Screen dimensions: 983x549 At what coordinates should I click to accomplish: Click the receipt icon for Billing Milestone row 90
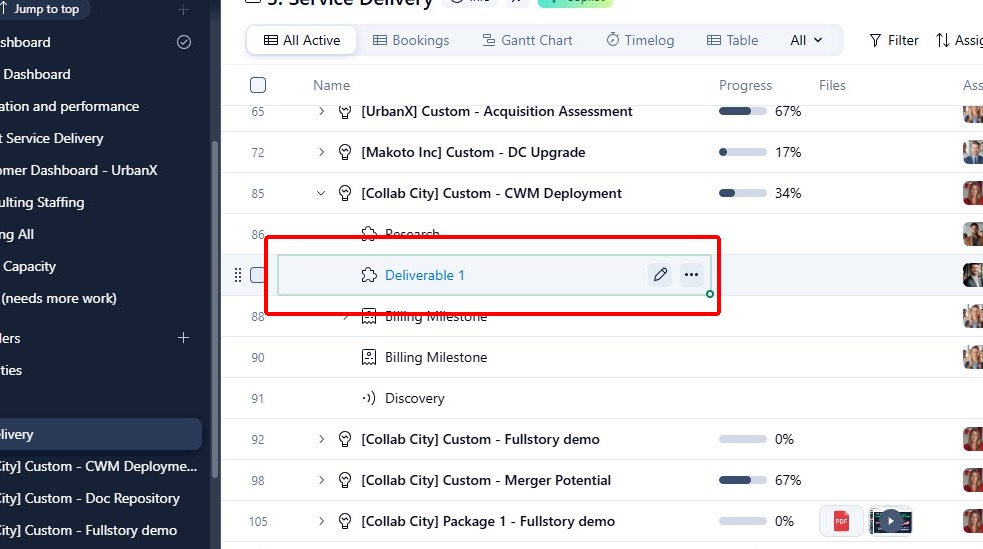369,357
